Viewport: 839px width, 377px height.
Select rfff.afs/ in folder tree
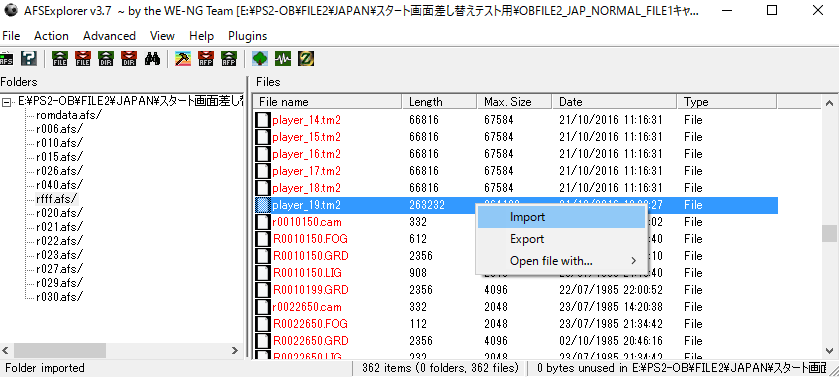pyautogui.click(x=57, y=198)
